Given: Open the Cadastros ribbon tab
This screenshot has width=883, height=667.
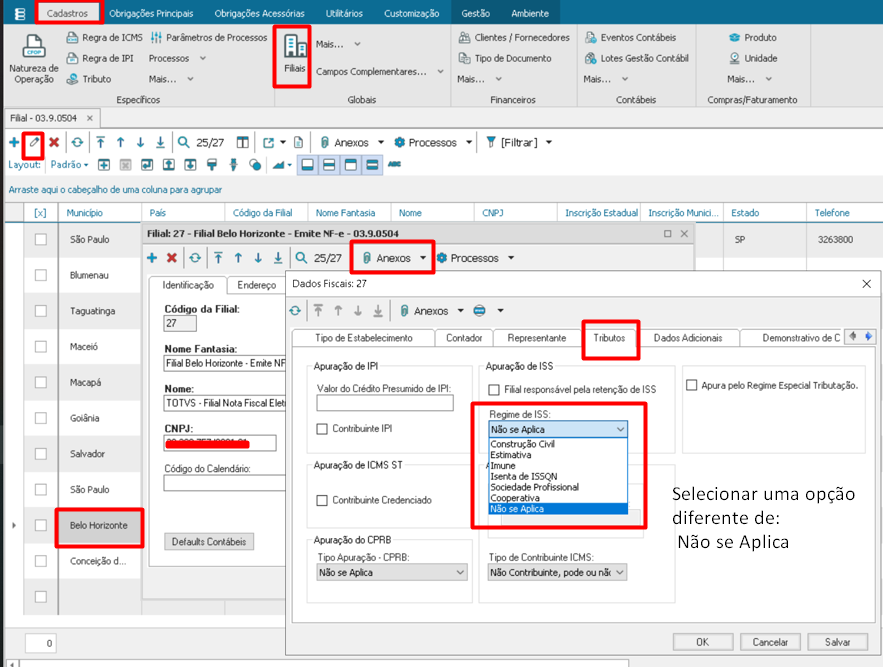Looking at the screenshot, I should (x=68, y=13).
